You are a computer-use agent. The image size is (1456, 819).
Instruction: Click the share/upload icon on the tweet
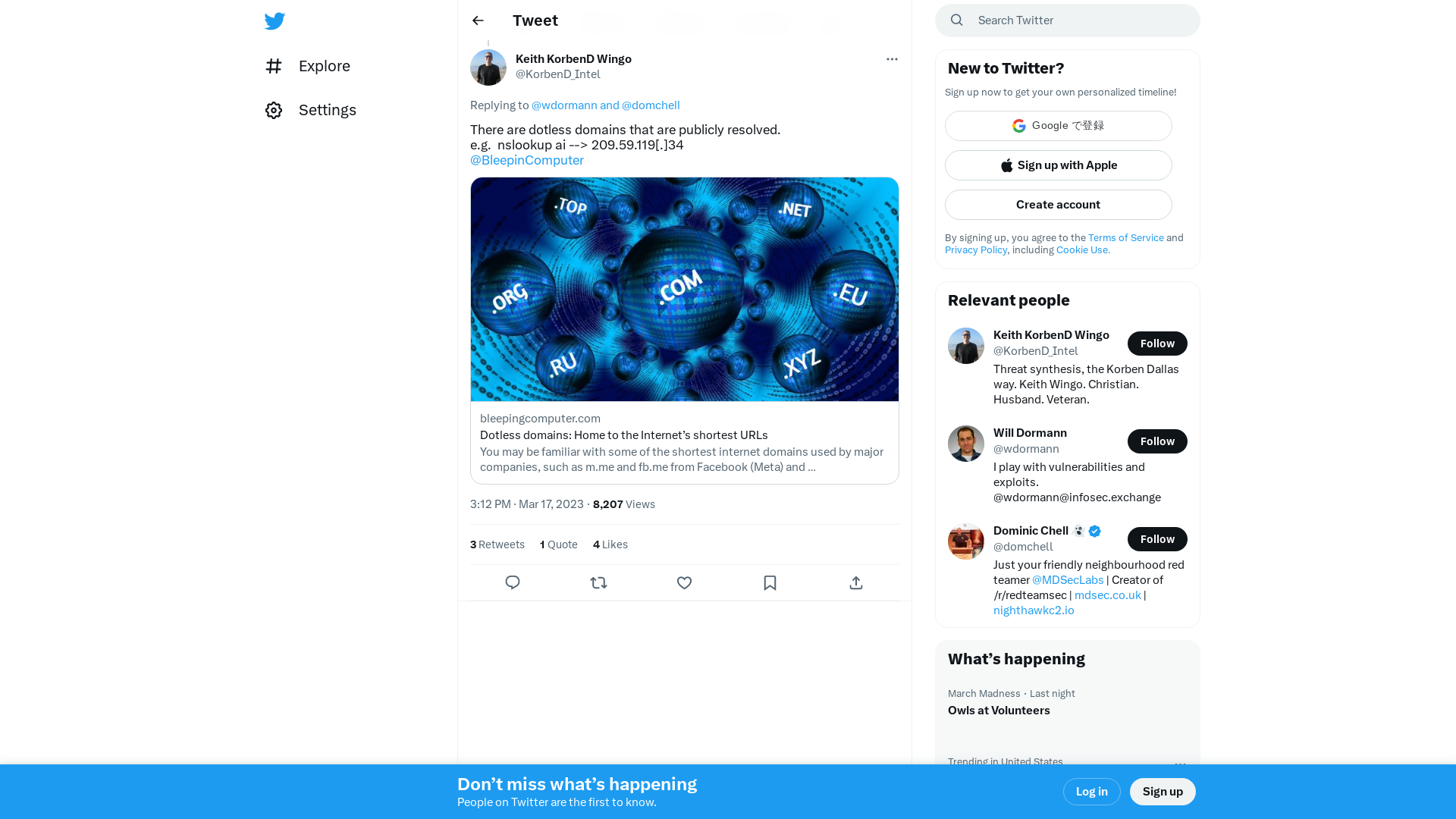tap(856, 583)
